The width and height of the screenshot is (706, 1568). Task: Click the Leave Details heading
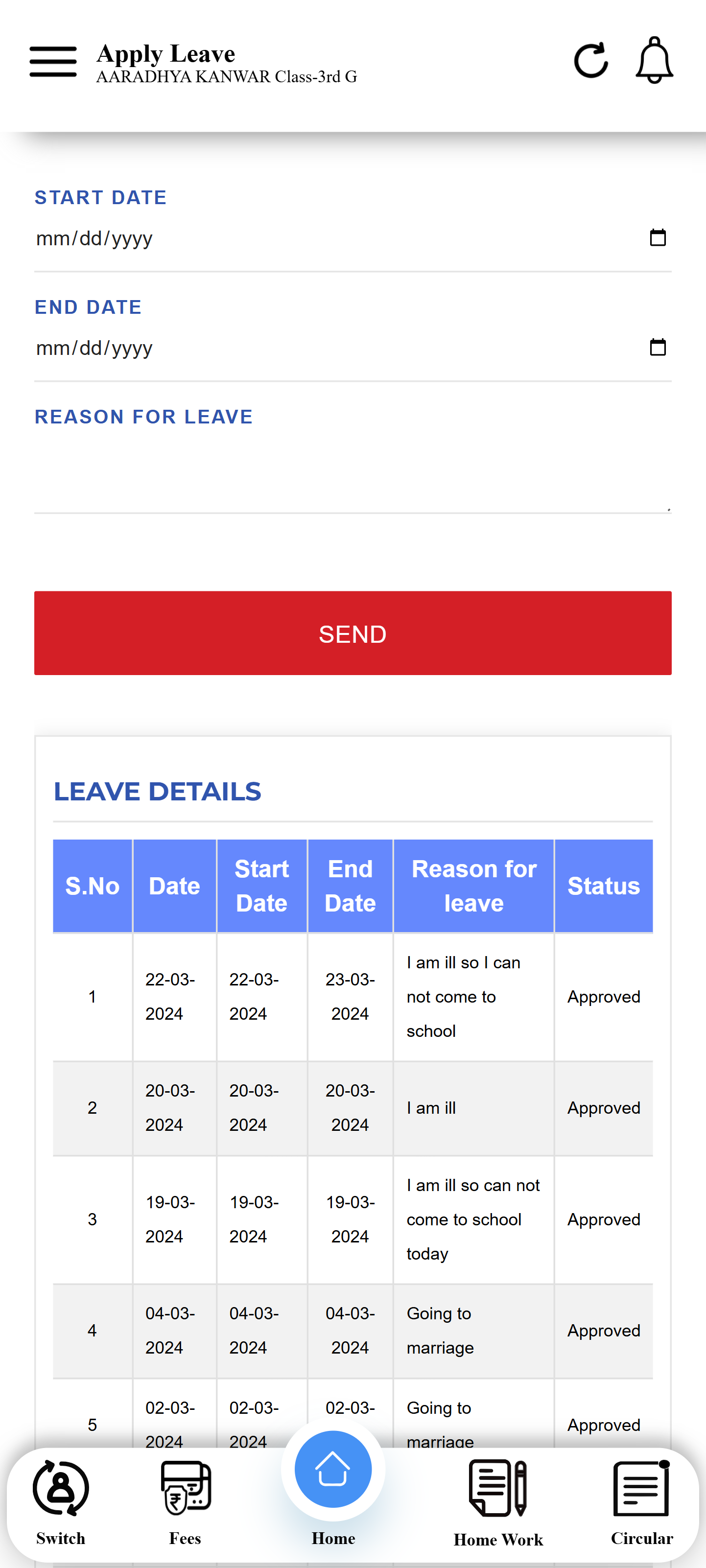158,791
